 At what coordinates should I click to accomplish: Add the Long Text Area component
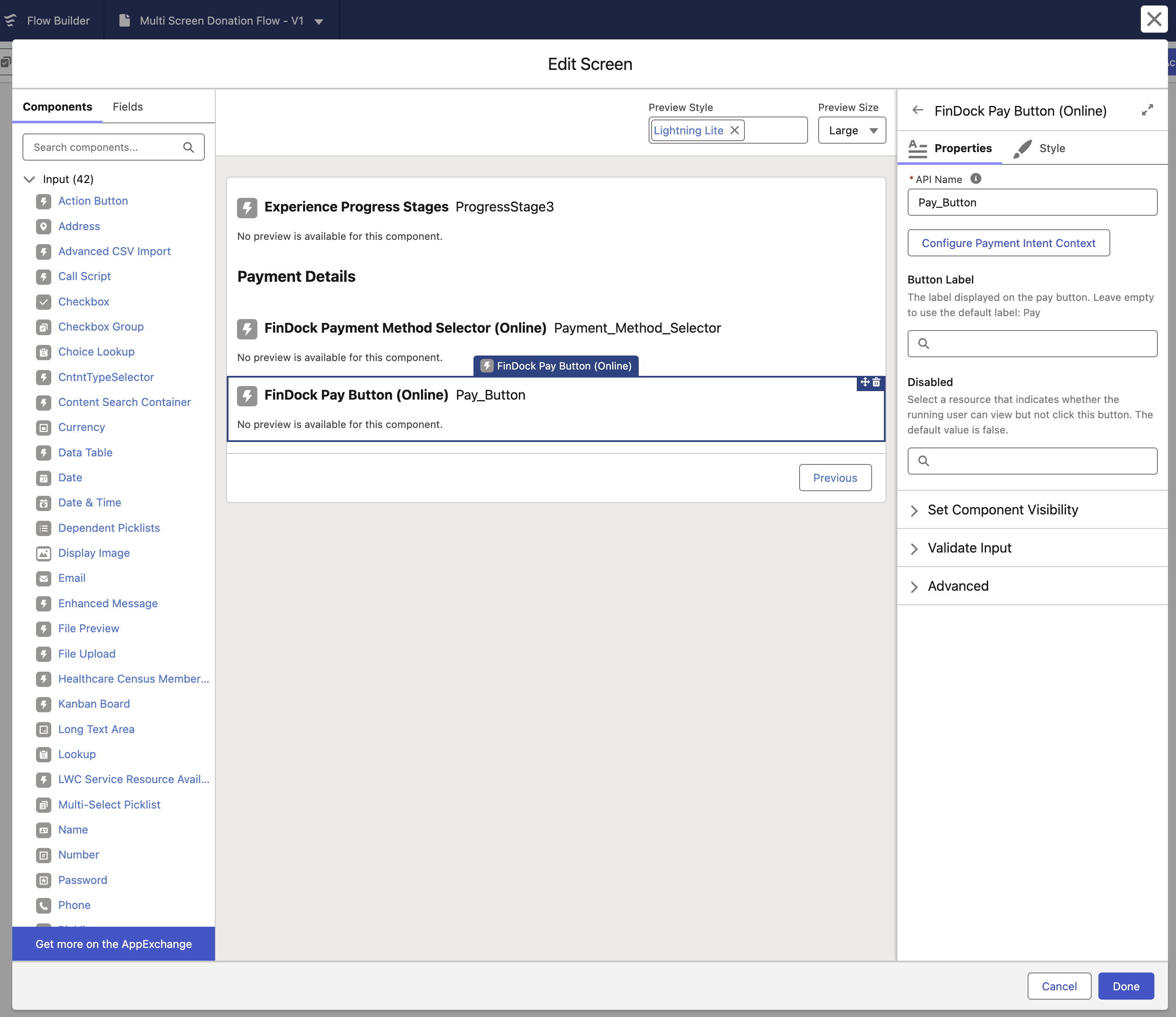pyautogui.click(x=97, y=729)
